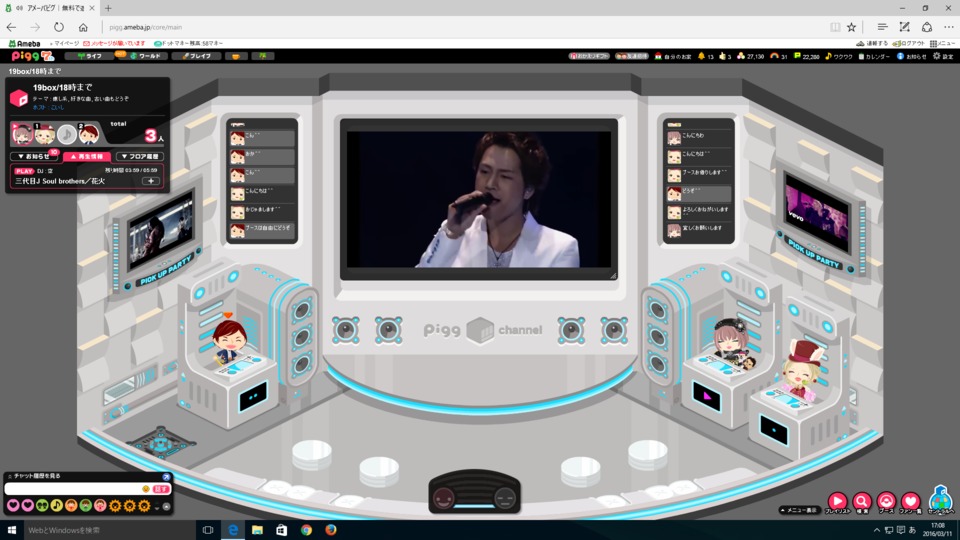
Task: Click the music note action icon
Action: [x=56, y=506]
